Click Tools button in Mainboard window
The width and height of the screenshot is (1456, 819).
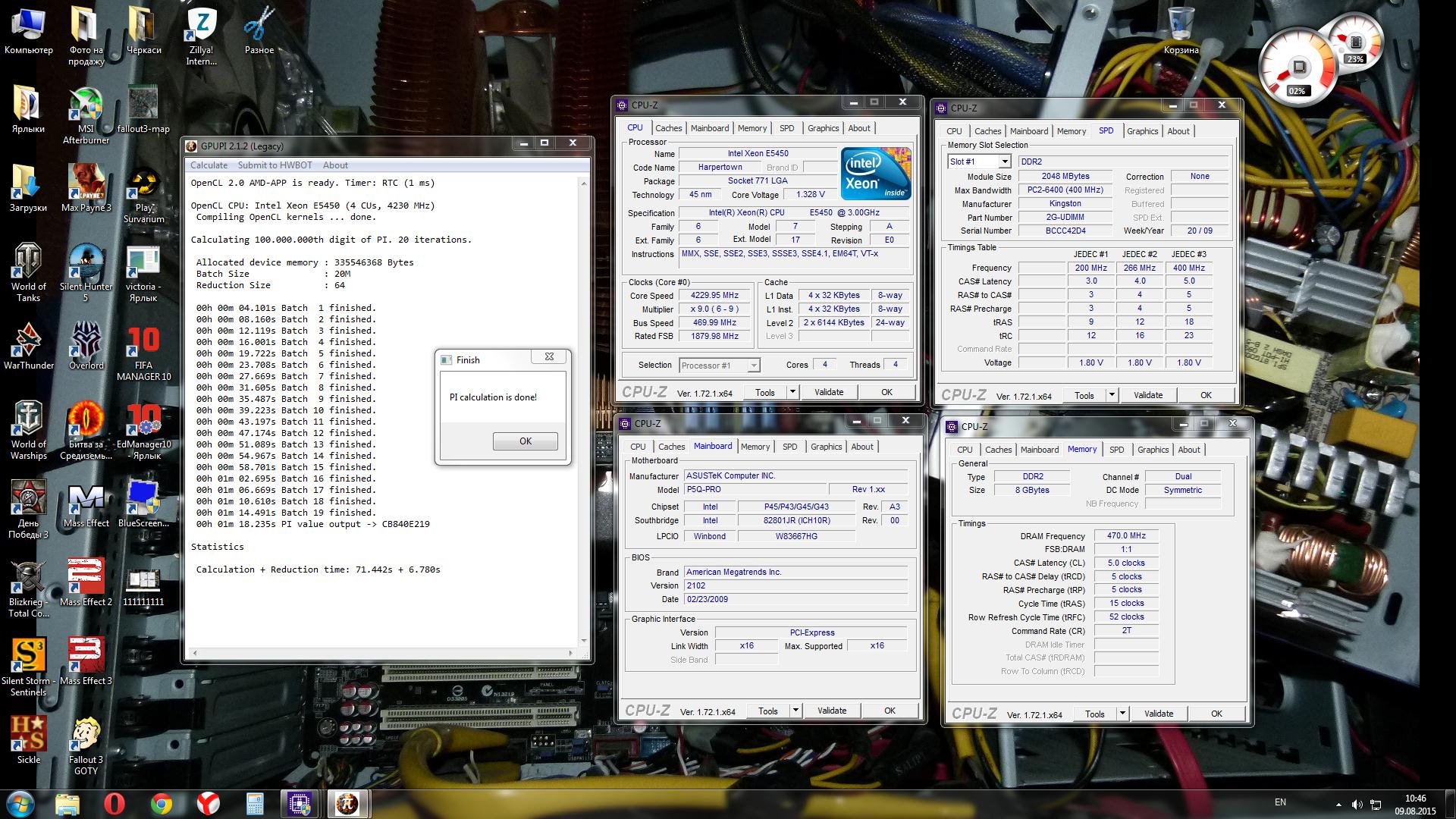coord(767,711)
